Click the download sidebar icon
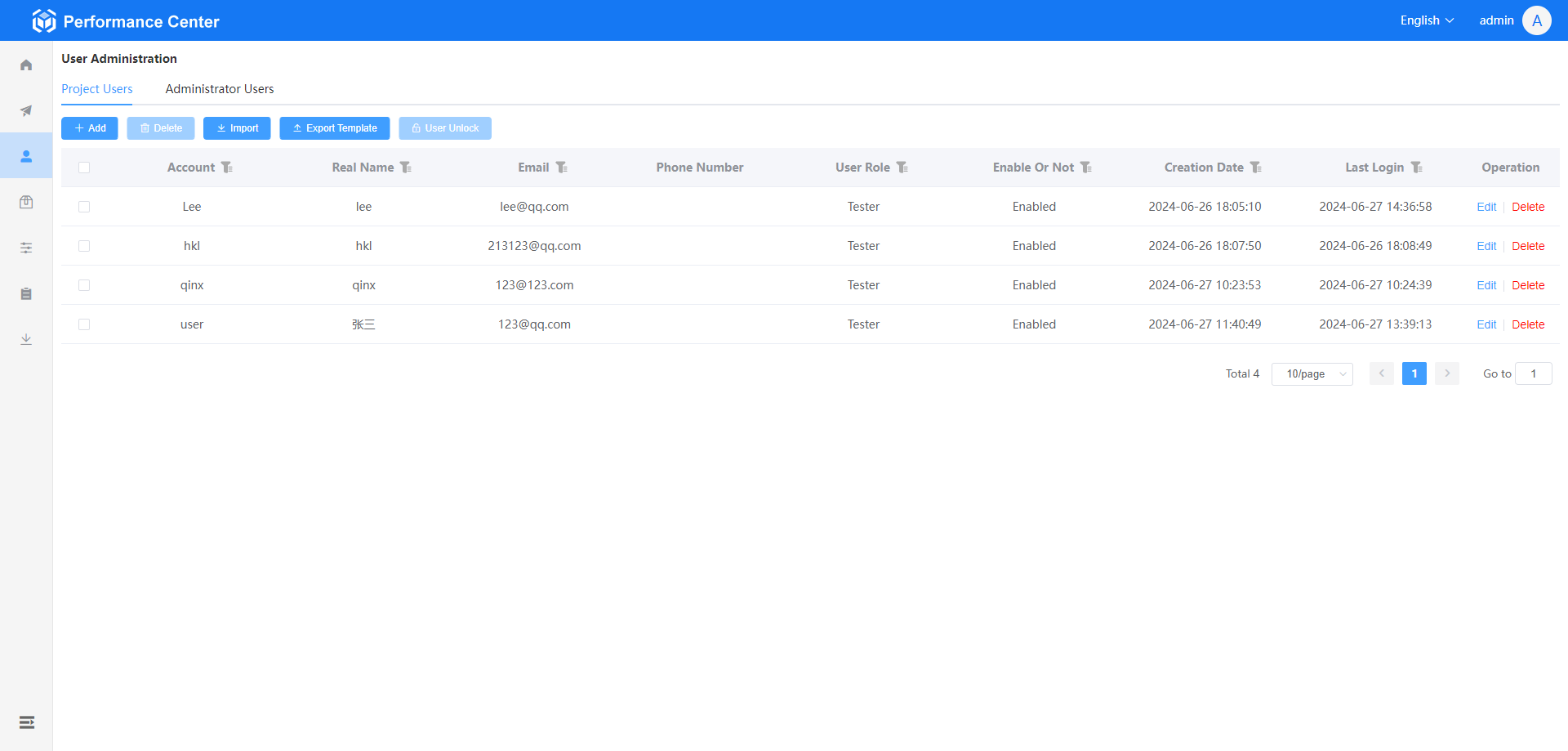This screenshot has width=1568, height=751. (x=26, y=339)
